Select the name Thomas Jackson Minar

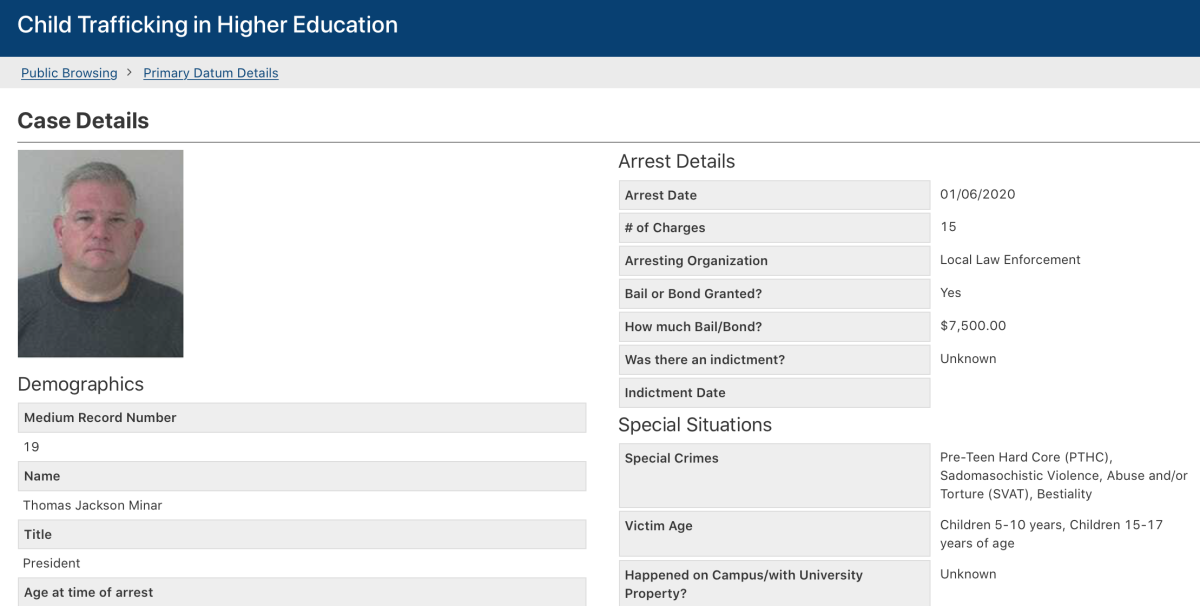(x=93, y=505)
